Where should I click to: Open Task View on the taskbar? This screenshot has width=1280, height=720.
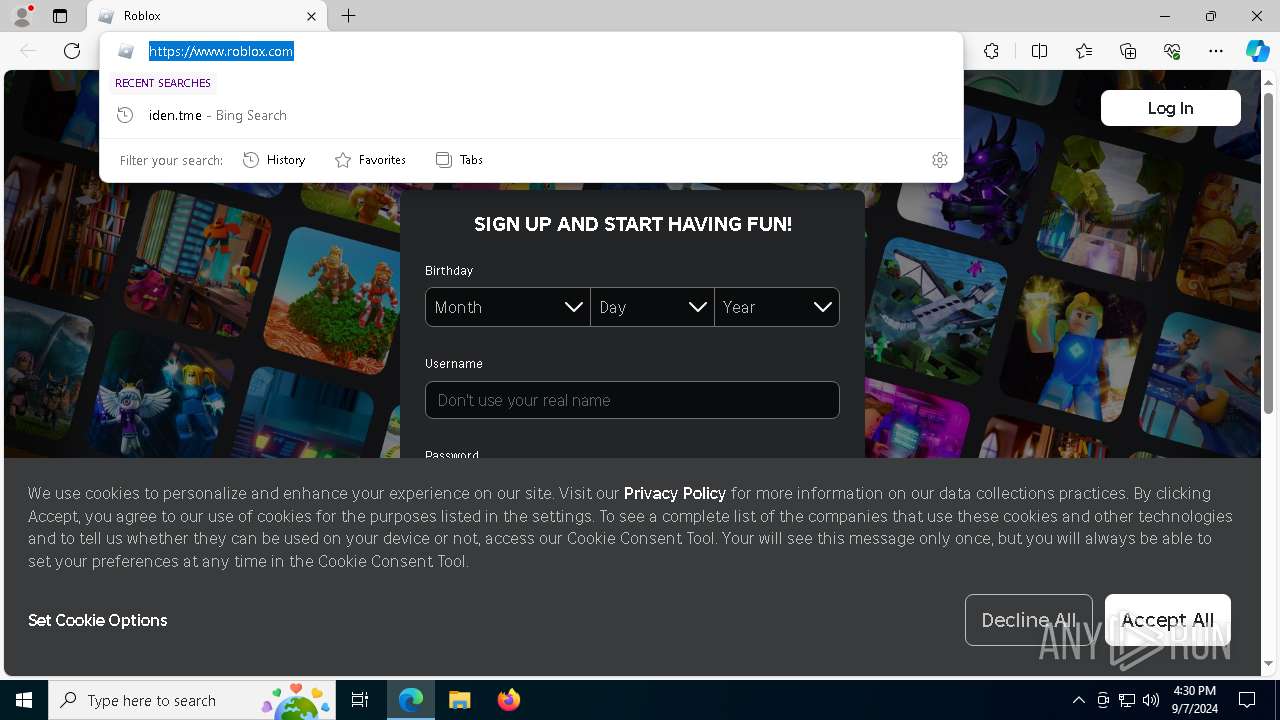(x=360, y=700)
